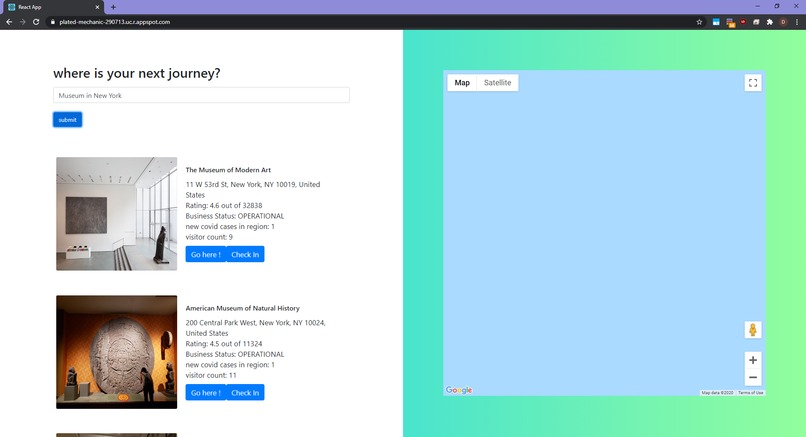
Task: View site info via the padlock icon
Action: pos(52,22)
